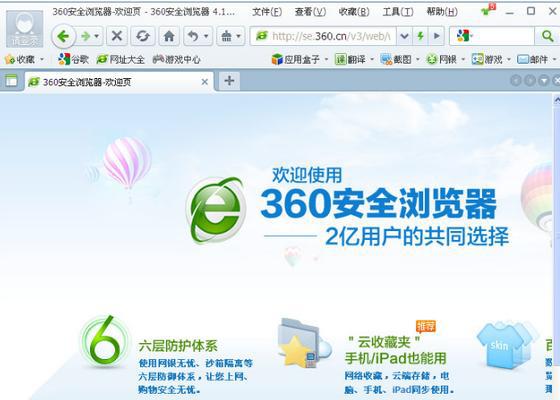
Task: Click the user avatar login icon
Action: click(x=24, y=29)
